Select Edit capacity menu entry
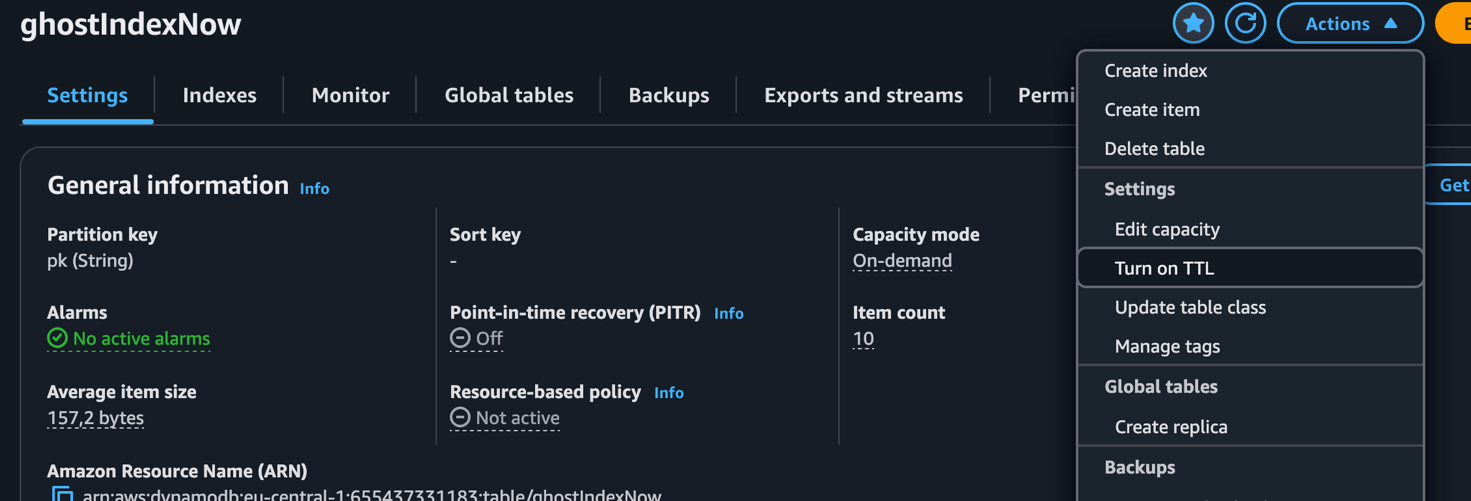Screen dimensions: 1471x501 pos(1250,229)
